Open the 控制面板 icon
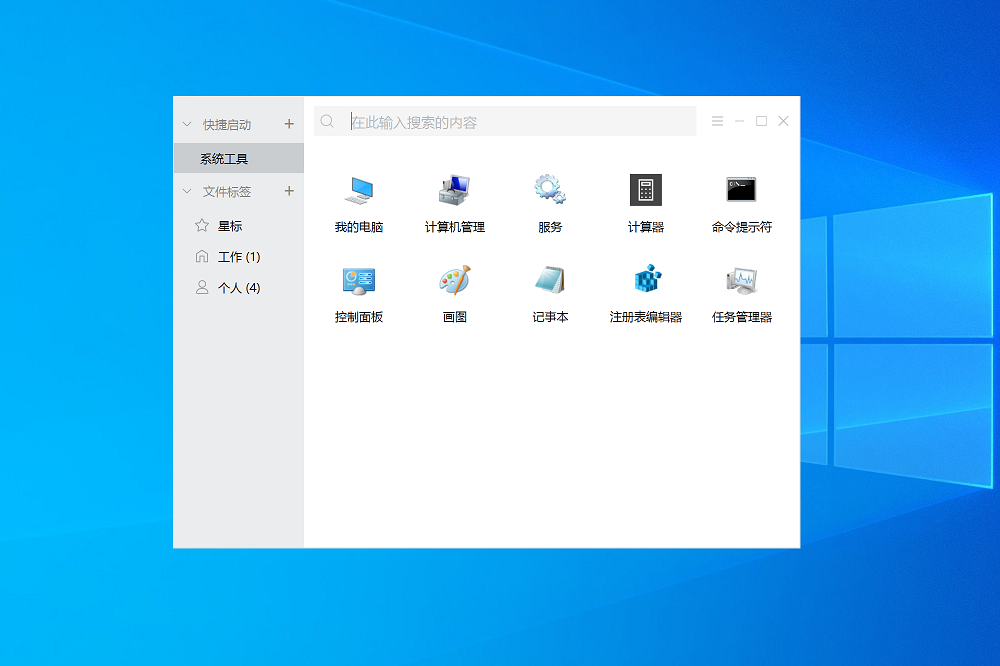Image resolution: width=1000 pixels, height=666 pixels. click(358, 281)
